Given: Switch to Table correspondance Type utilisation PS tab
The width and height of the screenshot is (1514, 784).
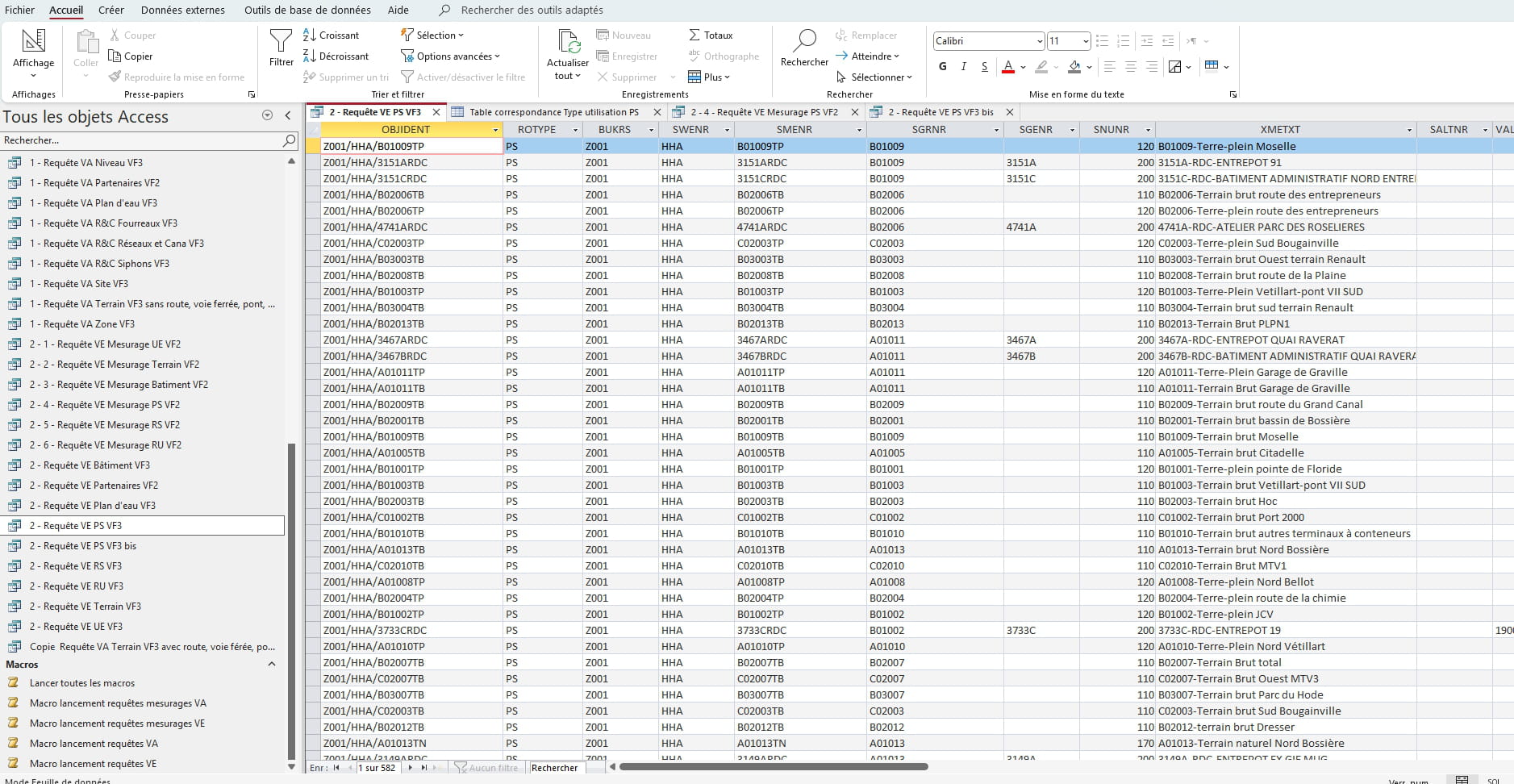Looking at the screenshot, I should click(x=553, y=112).
